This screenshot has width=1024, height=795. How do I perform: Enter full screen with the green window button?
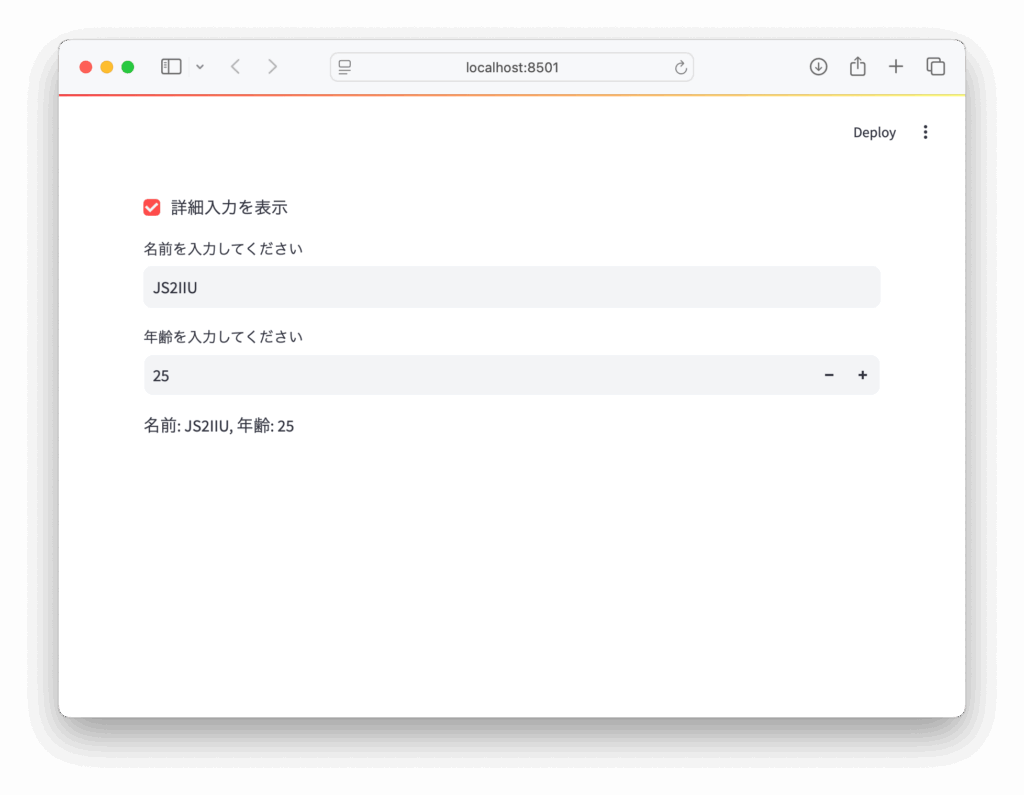coord(128,67)
